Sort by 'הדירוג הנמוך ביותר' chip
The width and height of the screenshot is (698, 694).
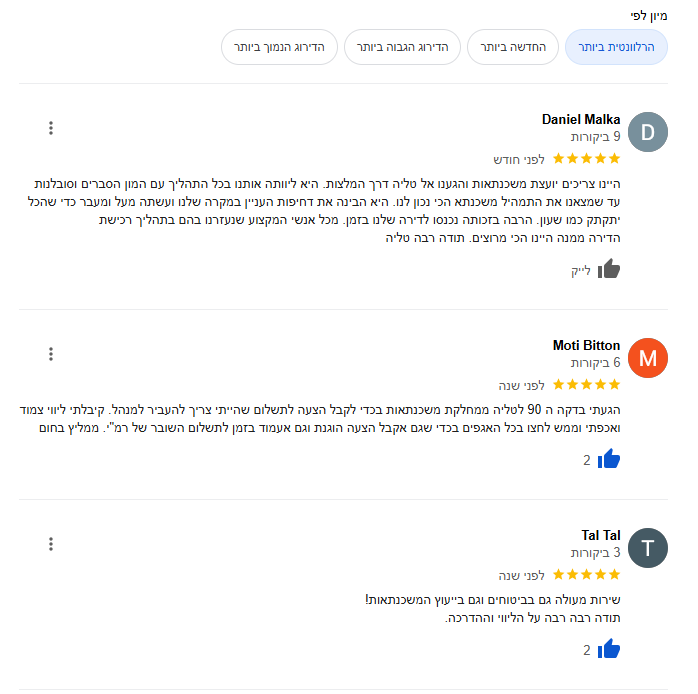[279, 47]
